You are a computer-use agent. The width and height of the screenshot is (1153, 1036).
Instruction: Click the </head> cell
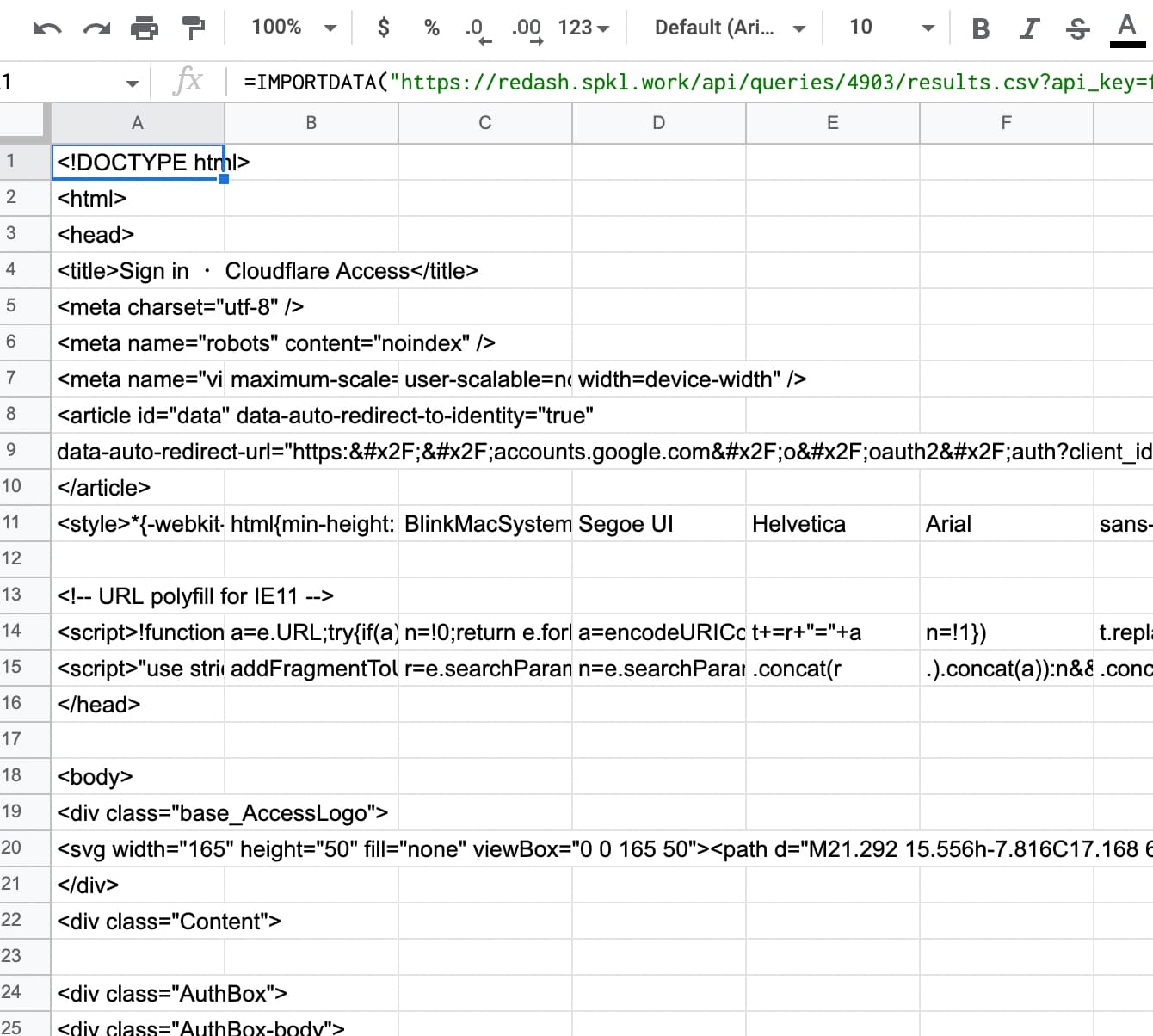click(x=138, y=705)
